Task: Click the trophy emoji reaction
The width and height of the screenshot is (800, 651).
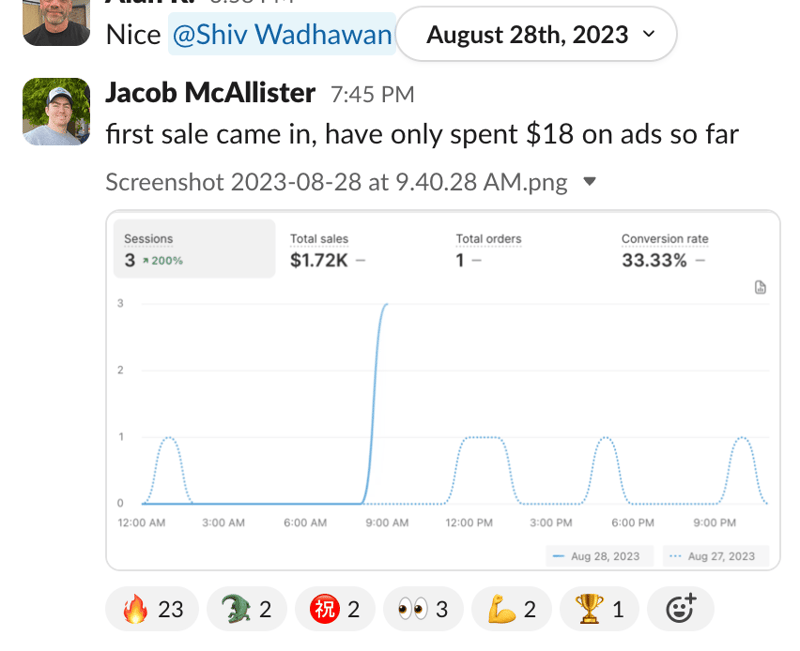Action: coord(599,609)
